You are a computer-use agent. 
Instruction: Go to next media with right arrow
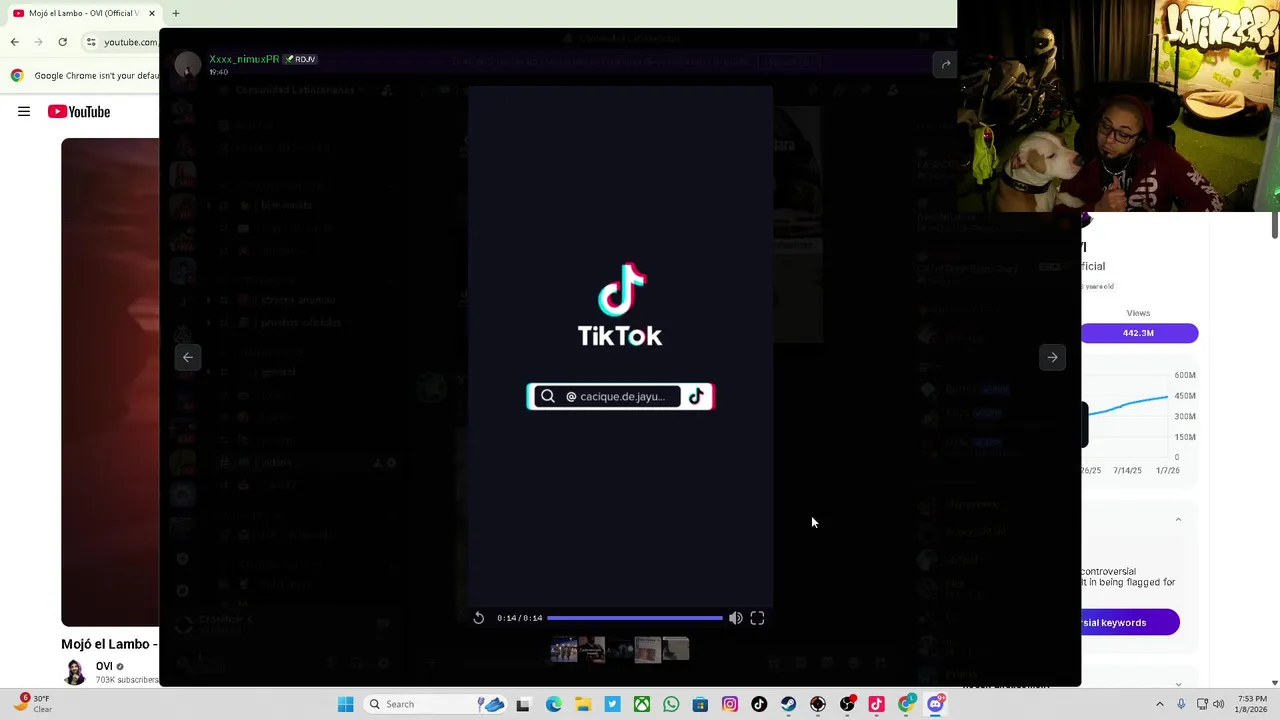pyautogui.click(x=1052, y=357)
